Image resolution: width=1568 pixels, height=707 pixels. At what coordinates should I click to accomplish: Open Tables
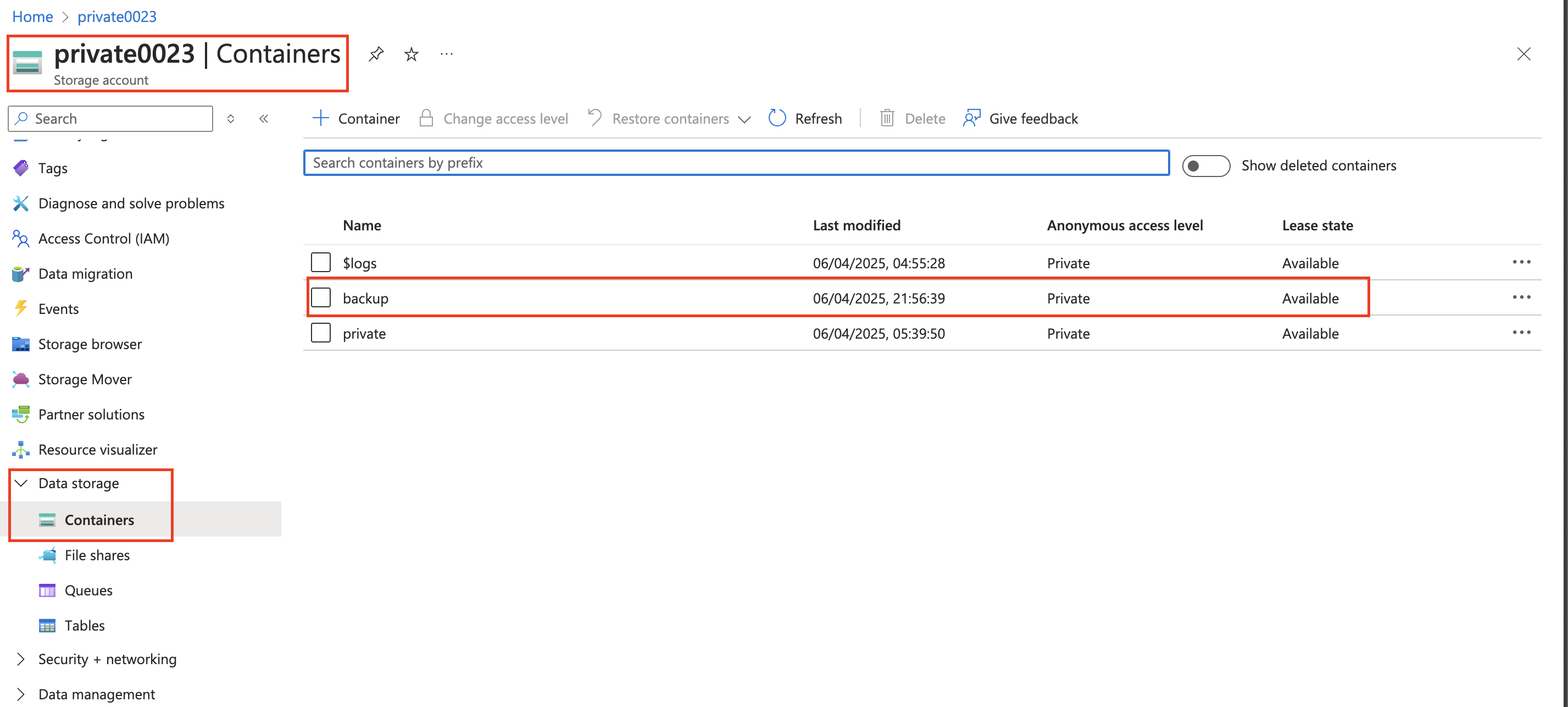click(x=85, y=626)
